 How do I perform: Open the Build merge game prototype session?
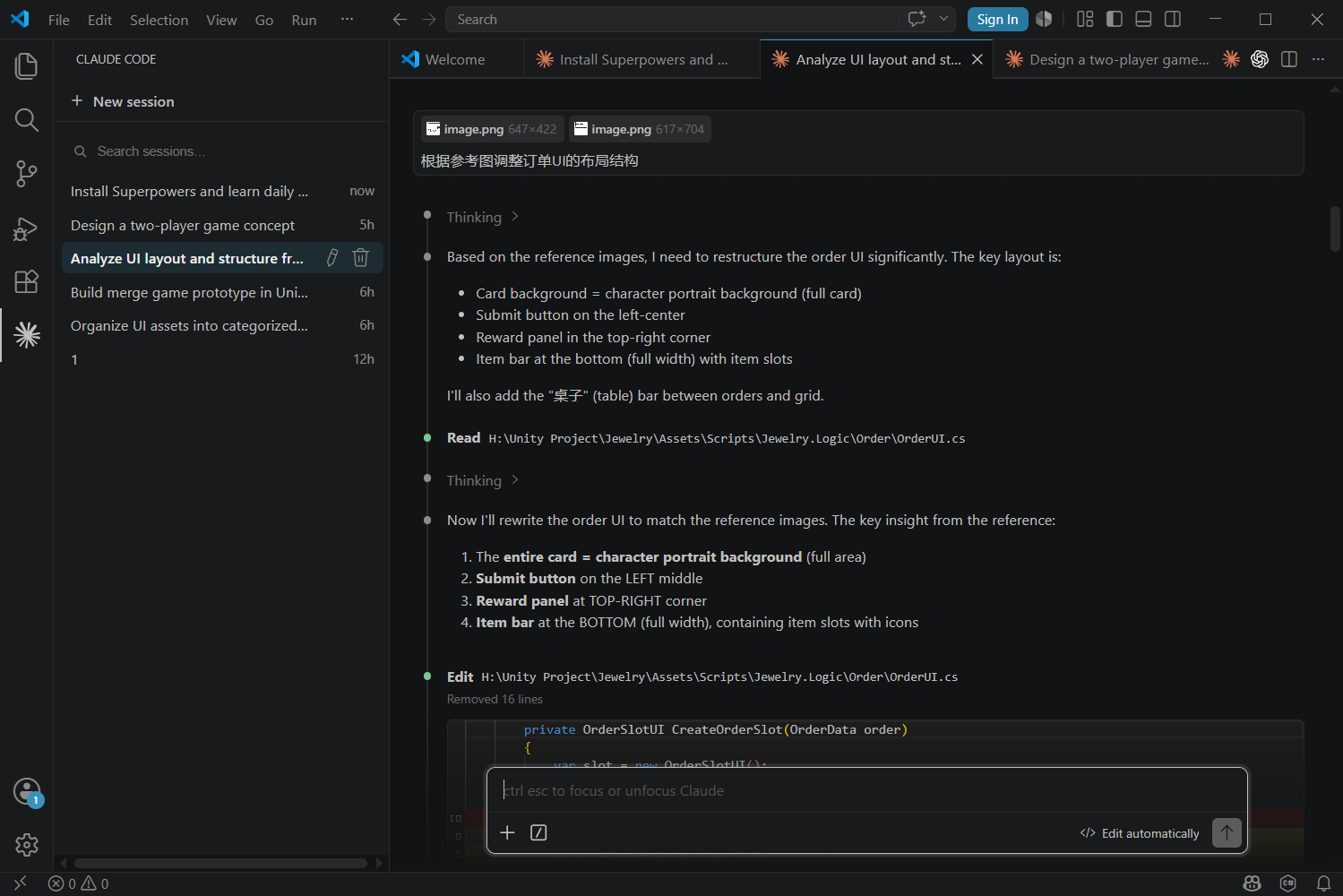[x=221, y=292]
